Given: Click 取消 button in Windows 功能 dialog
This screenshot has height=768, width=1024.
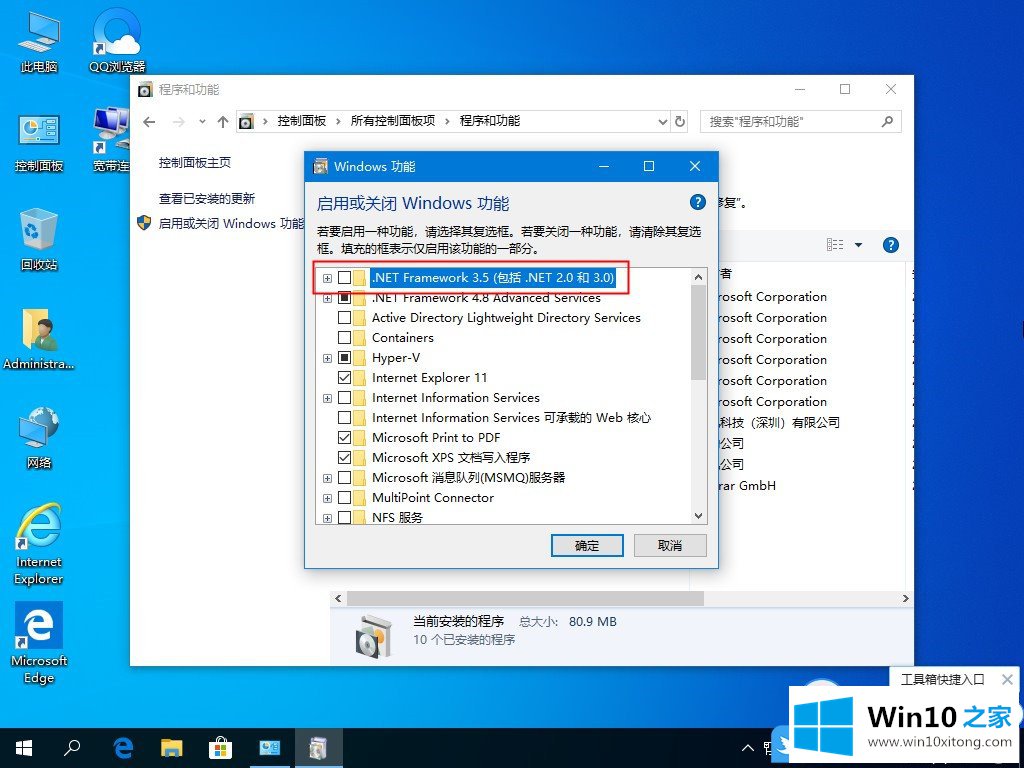Looking at the screenshot, I should [x=670, y=545].
